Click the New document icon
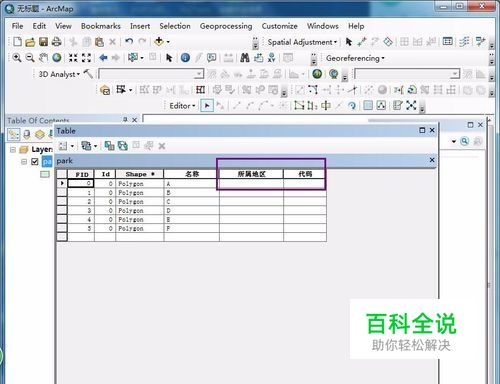The width and height of the screenshot is (500, 384). point(17,42)
